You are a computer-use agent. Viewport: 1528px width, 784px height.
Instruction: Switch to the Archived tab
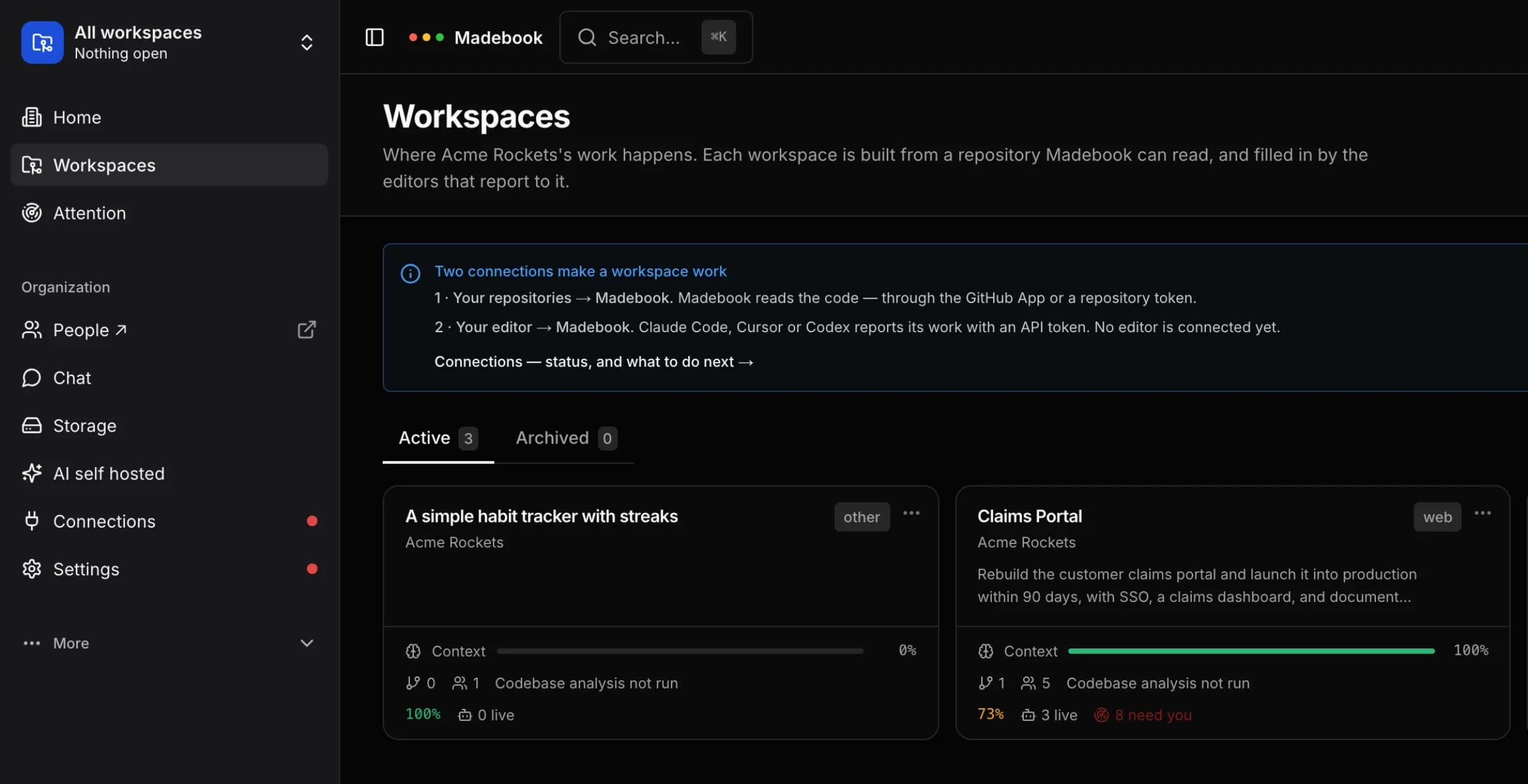coord(566,438)
